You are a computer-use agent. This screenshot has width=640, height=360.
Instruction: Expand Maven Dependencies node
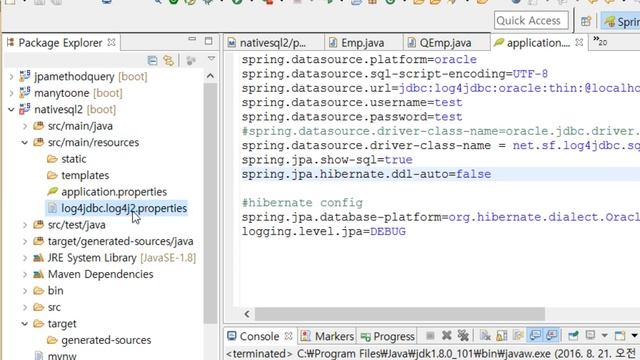click(25, 274)
